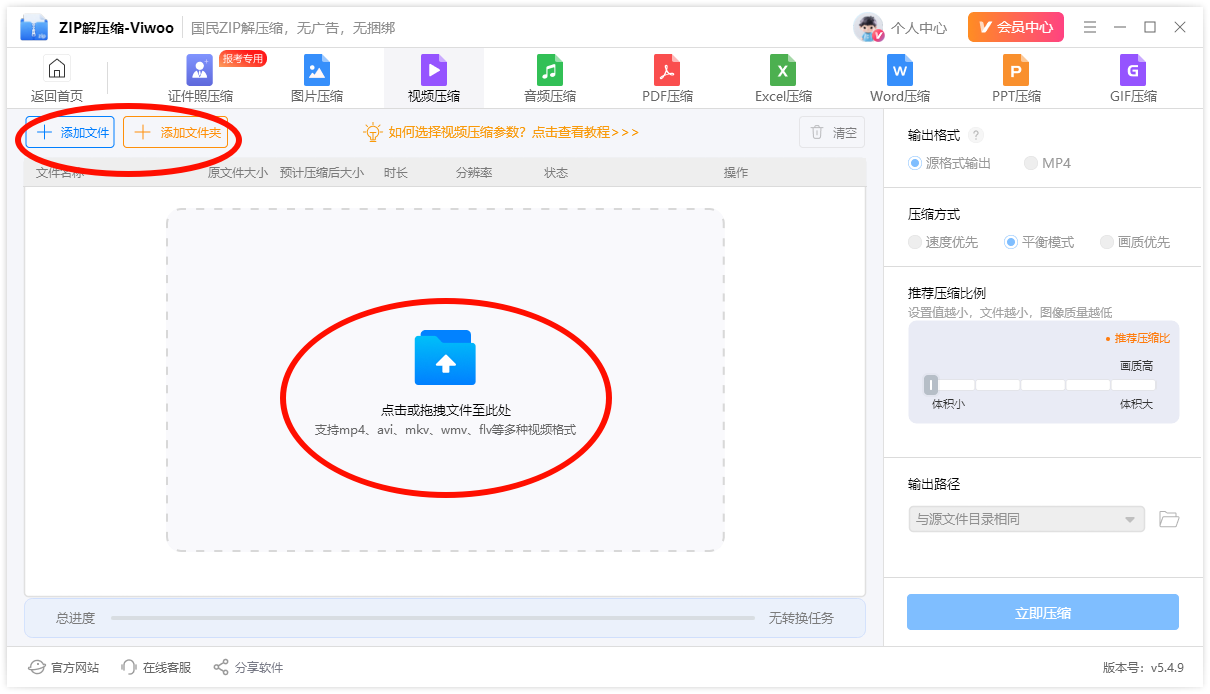
Task: Open the hamburger menu icon
Action: click(1090, 27)
